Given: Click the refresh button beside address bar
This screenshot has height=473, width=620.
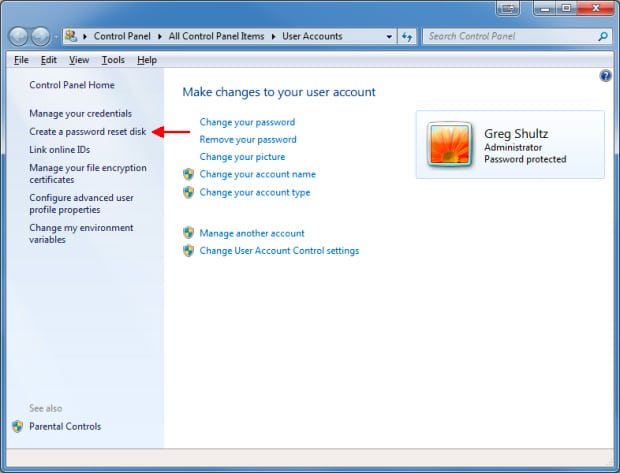Looking at the screenshot, I should point(407,37).
